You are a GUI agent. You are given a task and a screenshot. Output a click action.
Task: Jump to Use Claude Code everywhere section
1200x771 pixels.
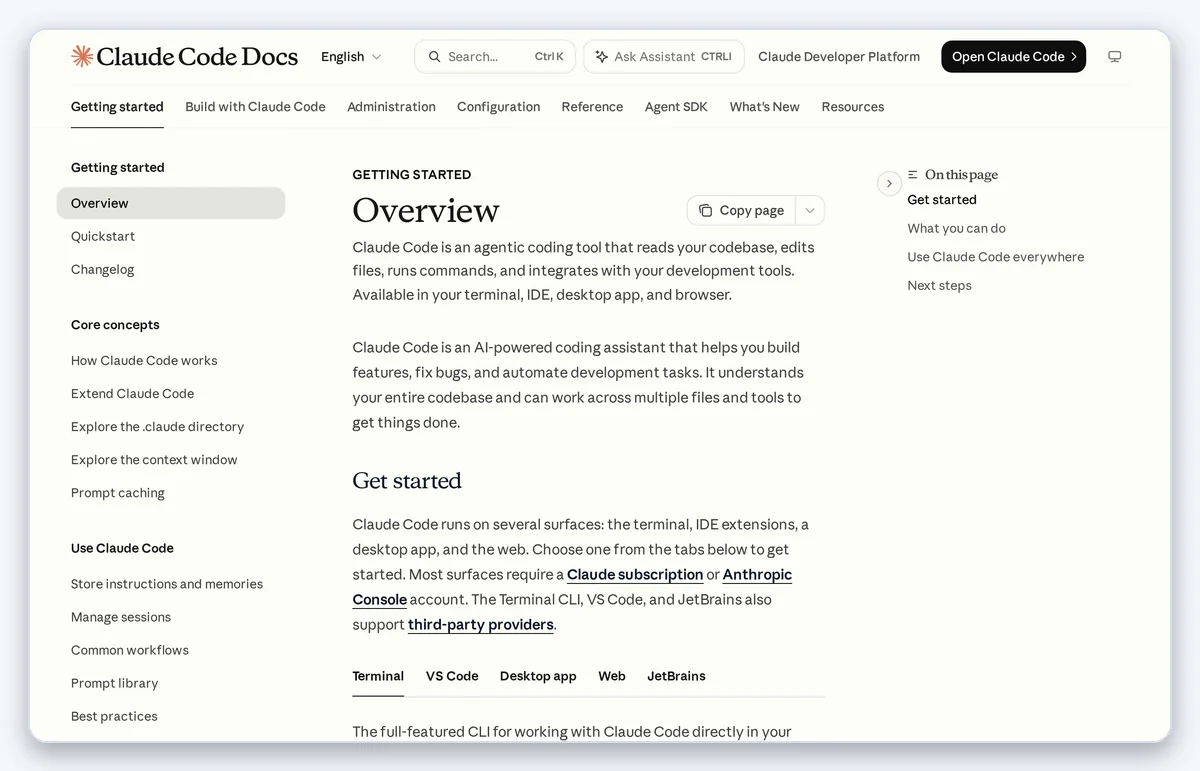tap(995, 256)
